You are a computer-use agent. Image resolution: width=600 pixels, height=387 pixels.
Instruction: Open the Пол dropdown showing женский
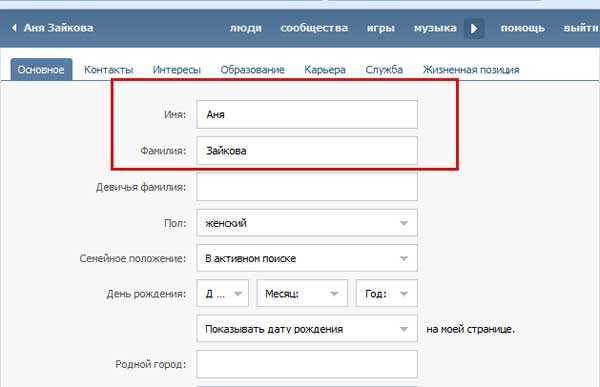(307, 223)
